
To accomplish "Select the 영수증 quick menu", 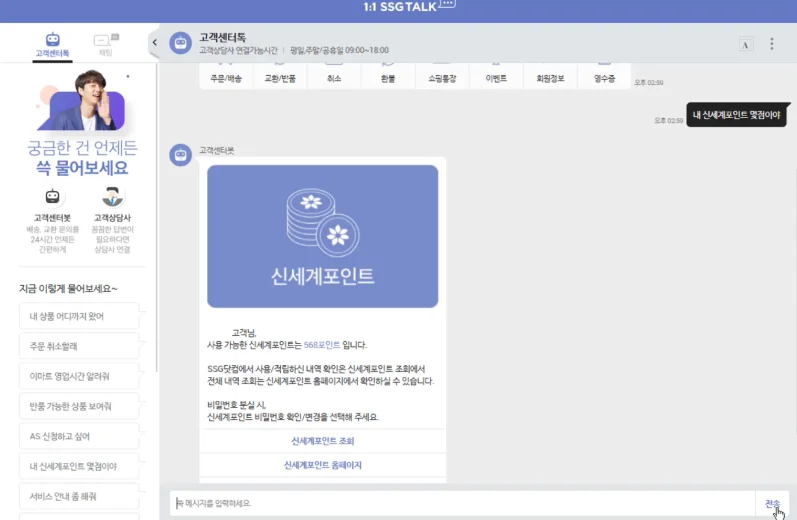I will (x=604, y=76).
